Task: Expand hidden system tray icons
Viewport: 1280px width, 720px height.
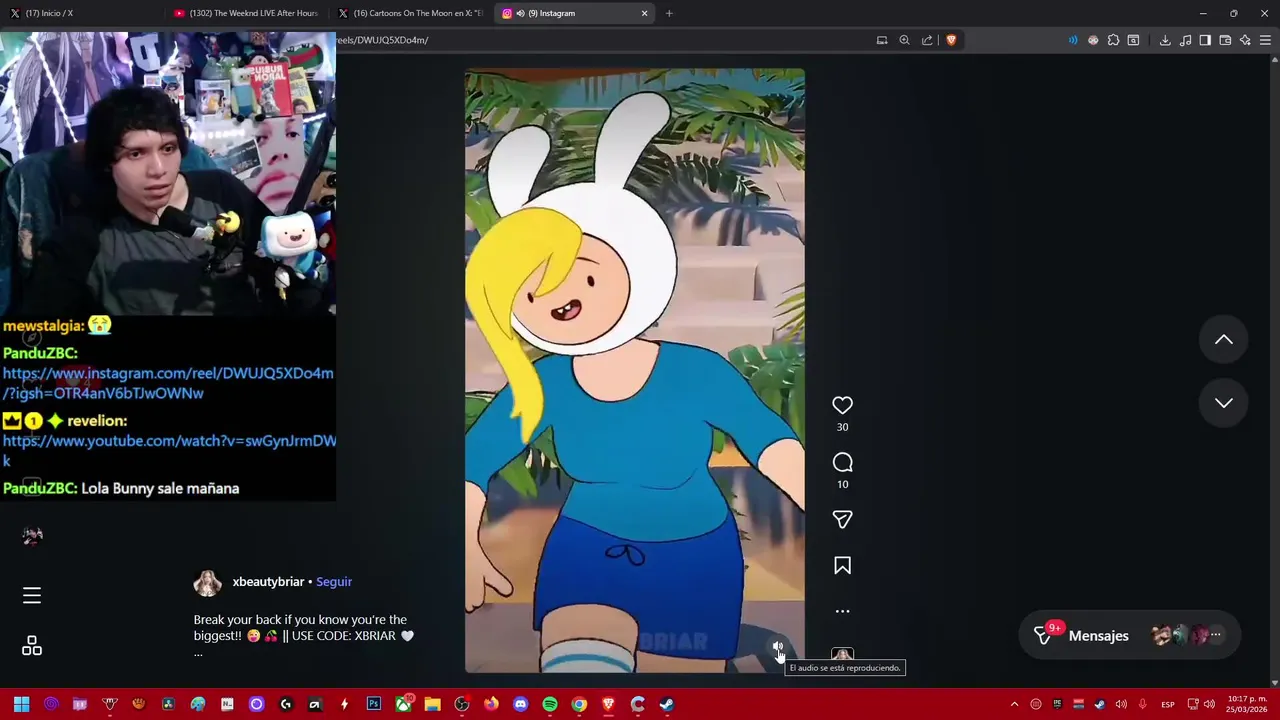Action: point(1014,704)
